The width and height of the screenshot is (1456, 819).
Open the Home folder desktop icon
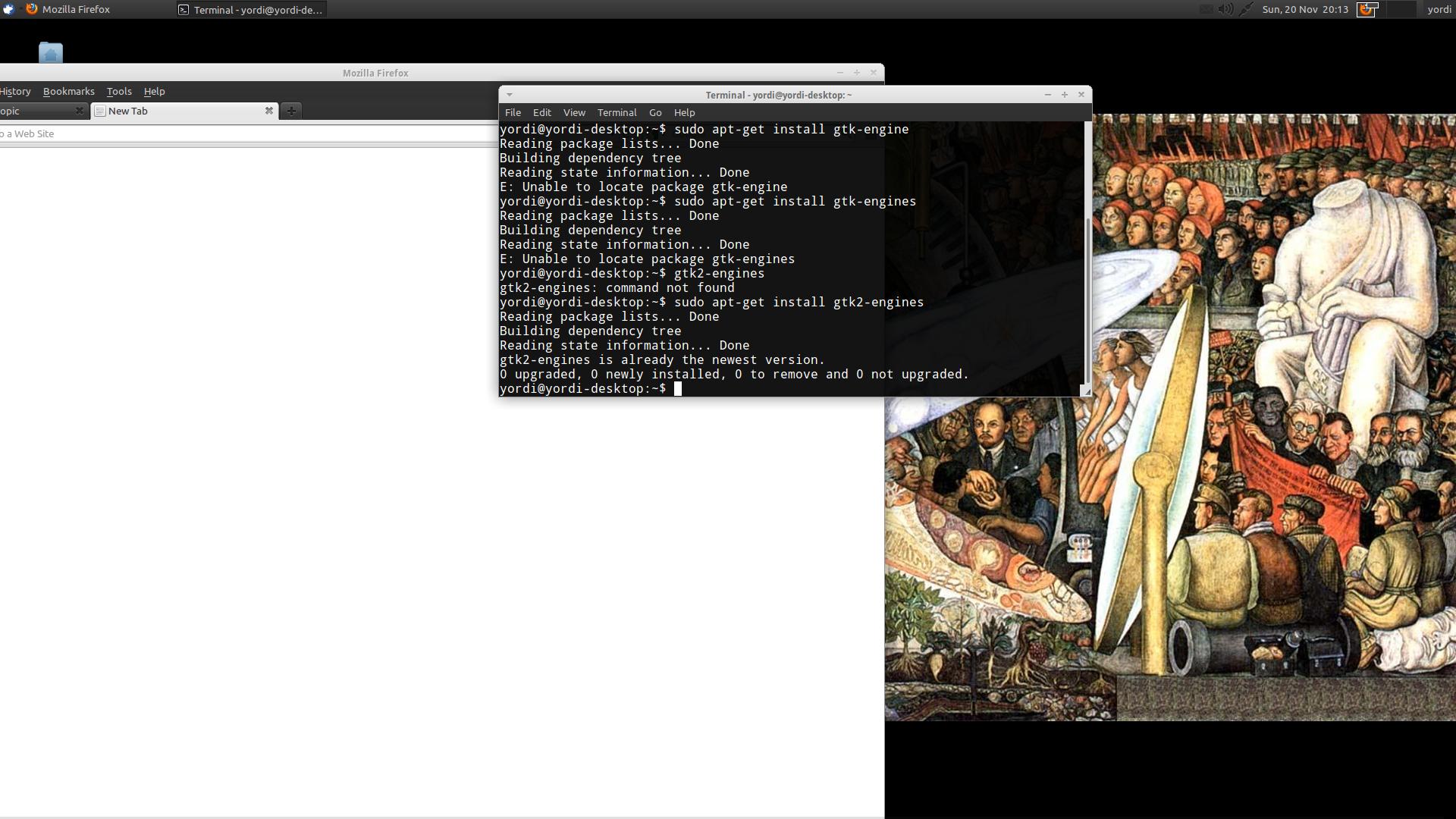pos(51,52)
